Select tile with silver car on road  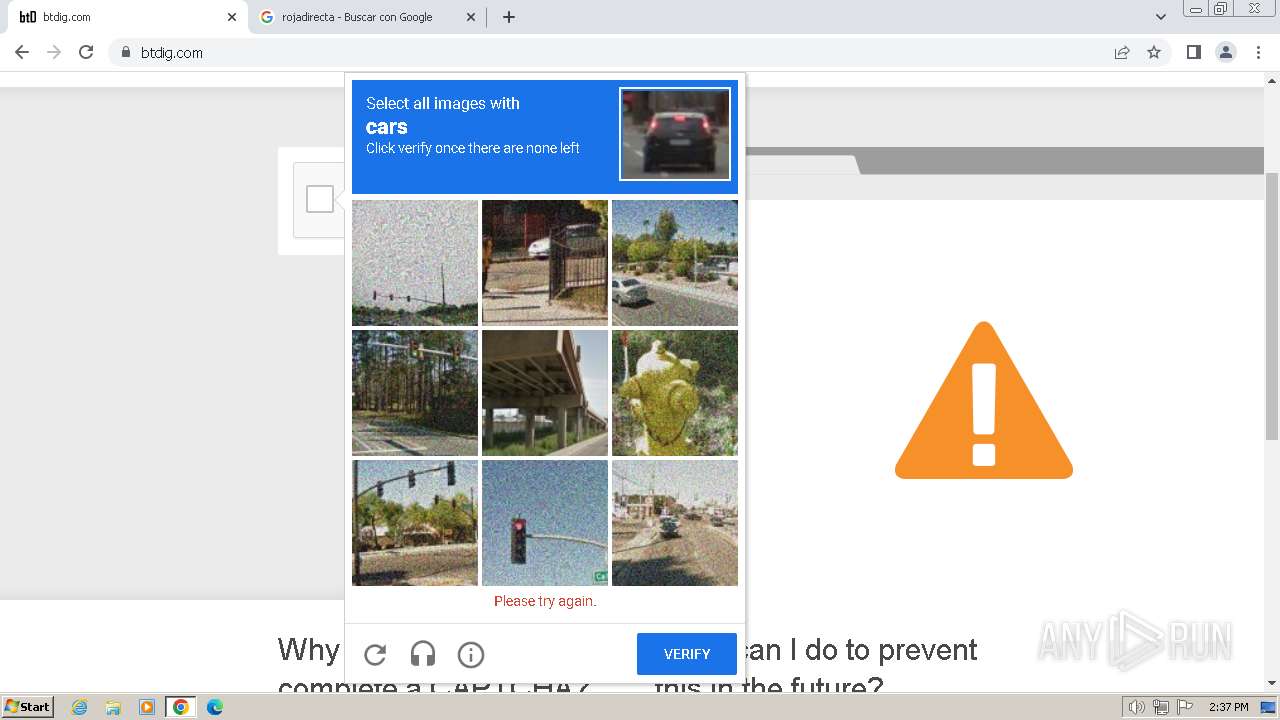(x=675, y=263)
